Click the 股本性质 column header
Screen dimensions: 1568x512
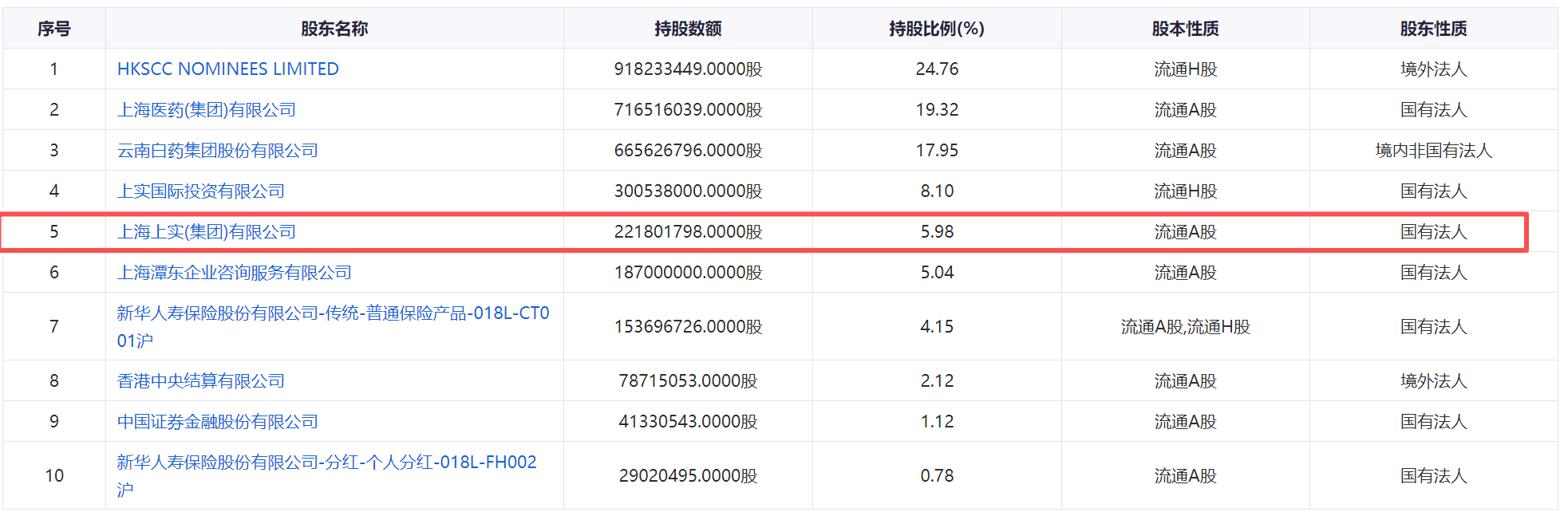[1185, 29]
